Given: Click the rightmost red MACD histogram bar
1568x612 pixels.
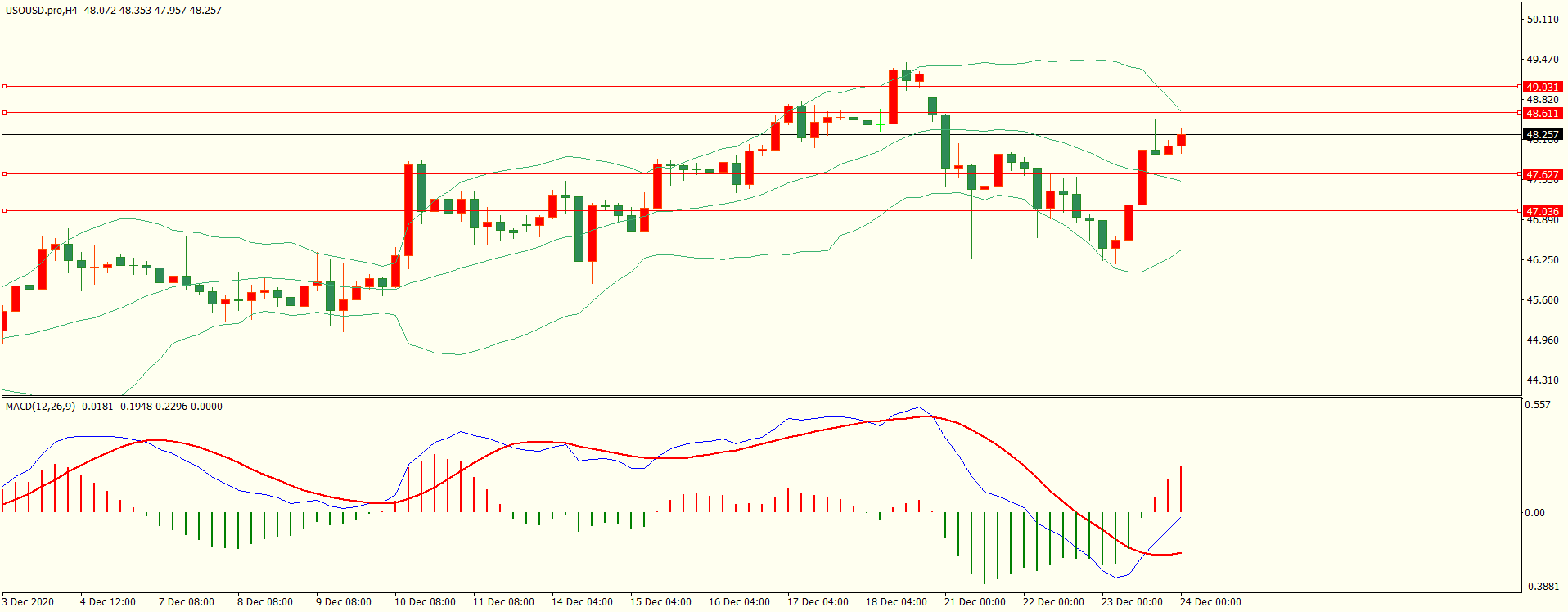Looking at the screenshot, I should coord(1181,489).
